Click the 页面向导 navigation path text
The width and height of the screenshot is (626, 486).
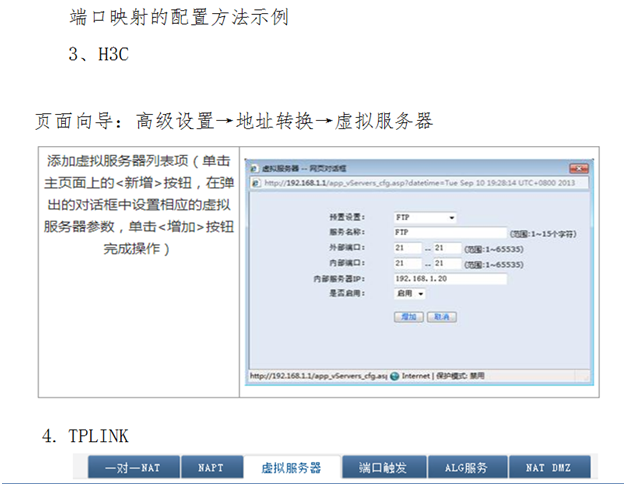(x=234, y=121)
